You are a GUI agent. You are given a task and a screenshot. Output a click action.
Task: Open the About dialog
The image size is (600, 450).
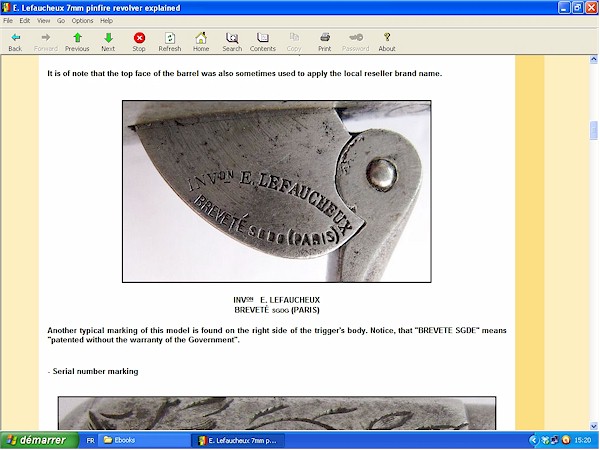pyautogui.click(x=387, y=42)
